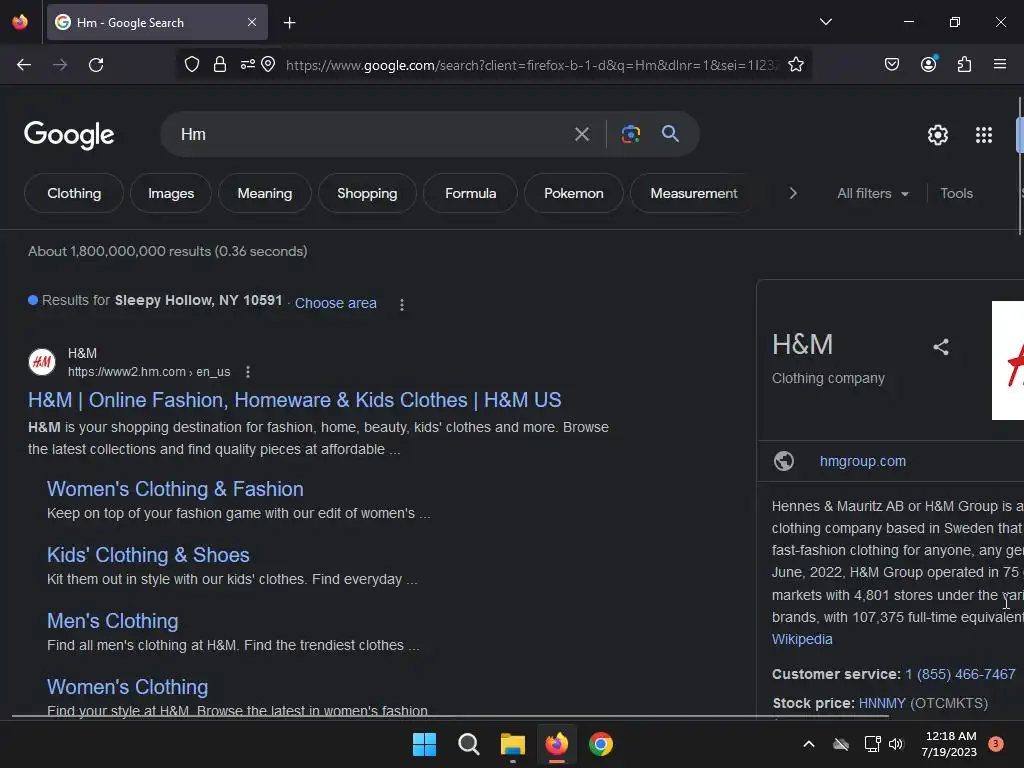The image size is (1024, 768).
Task: Open location permission icon in address bar
Action: point(268,65)
